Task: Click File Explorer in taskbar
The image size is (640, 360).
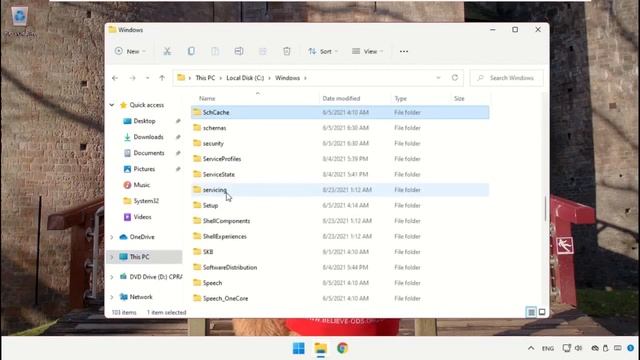Action: click(321, 348)
